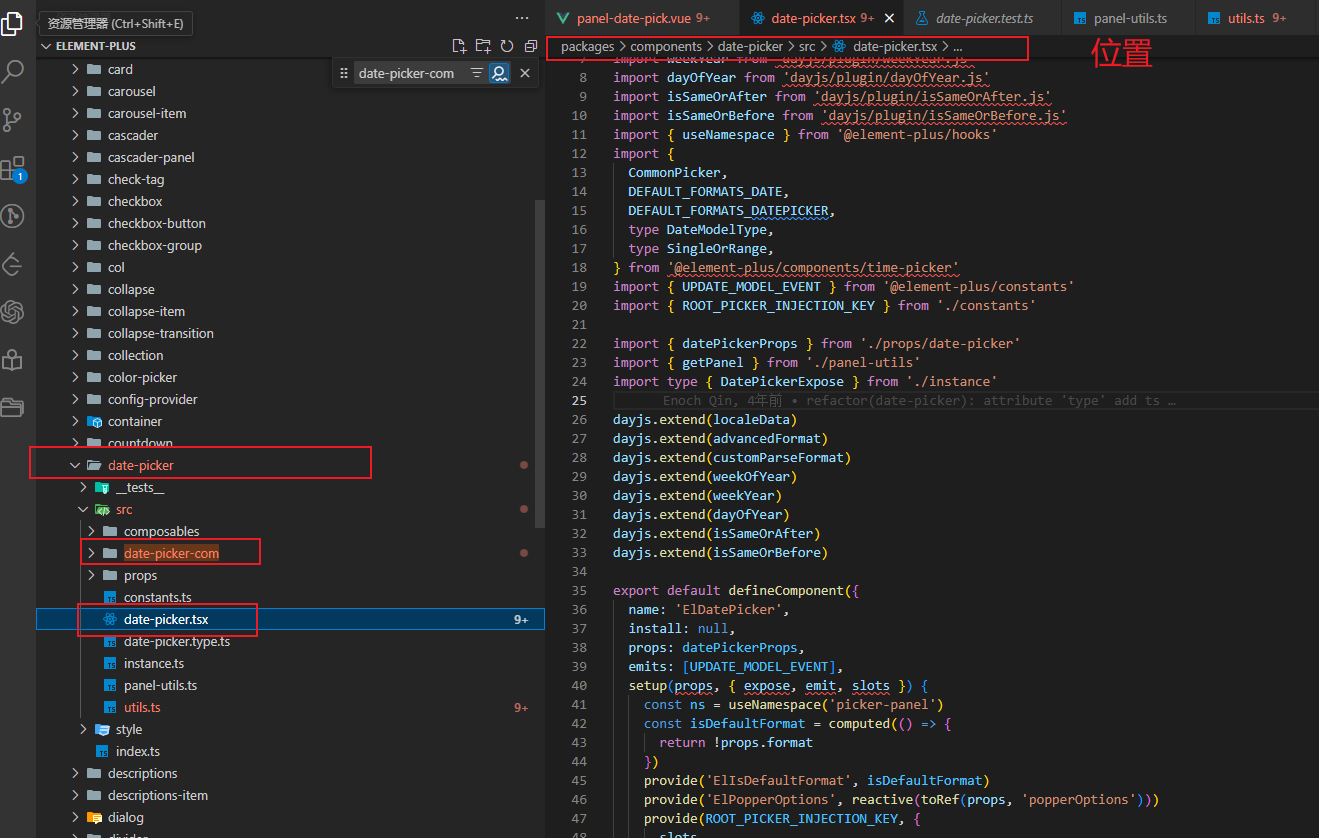Open the Extensions view with badge

point(14,168)
